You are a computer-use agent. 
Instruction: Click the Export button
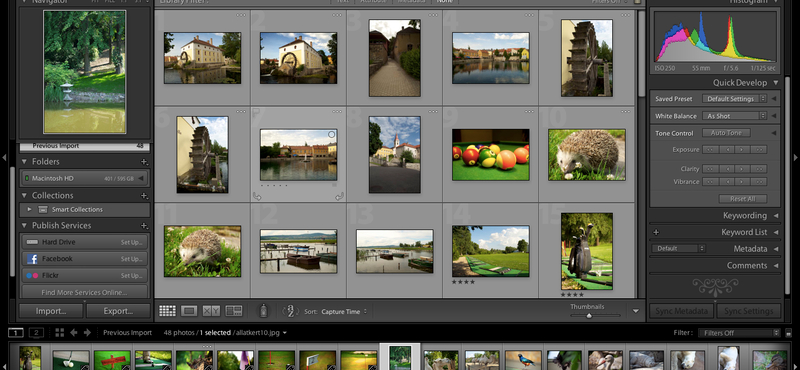click(x=118, y=311)
